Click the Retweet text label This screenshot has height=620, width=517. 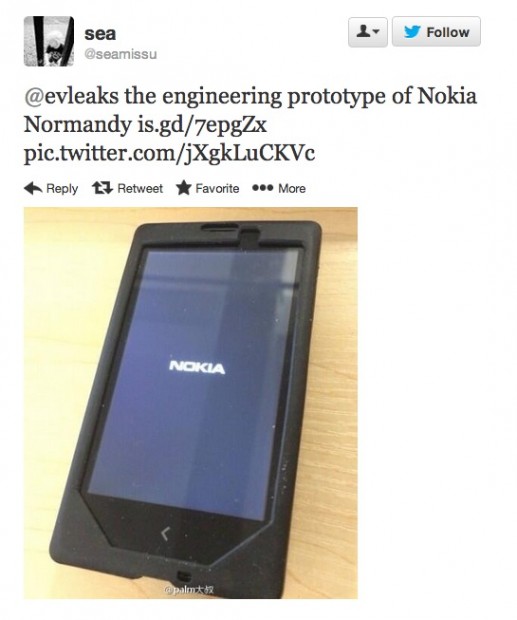point(140,188)
